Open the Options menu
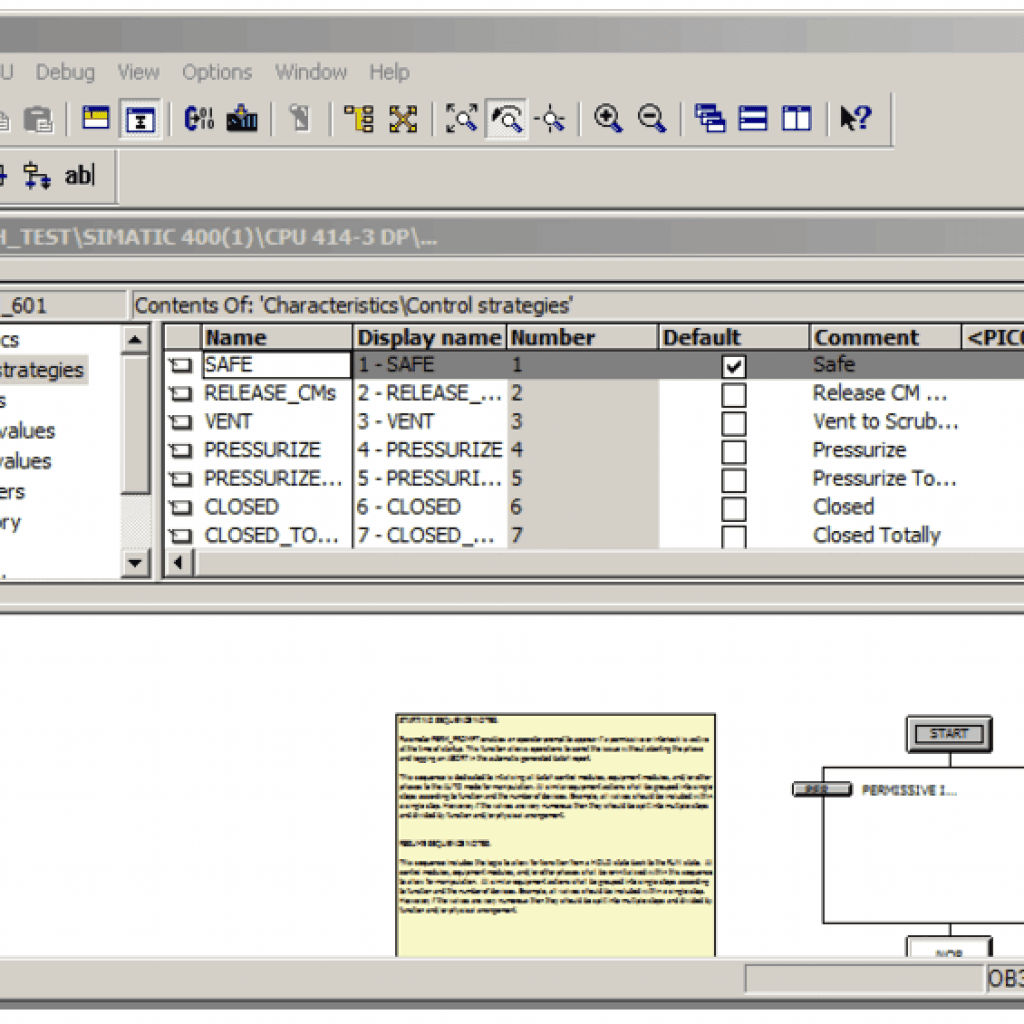Viewport: 1024px width, 1024px height. tap(216, 72)
